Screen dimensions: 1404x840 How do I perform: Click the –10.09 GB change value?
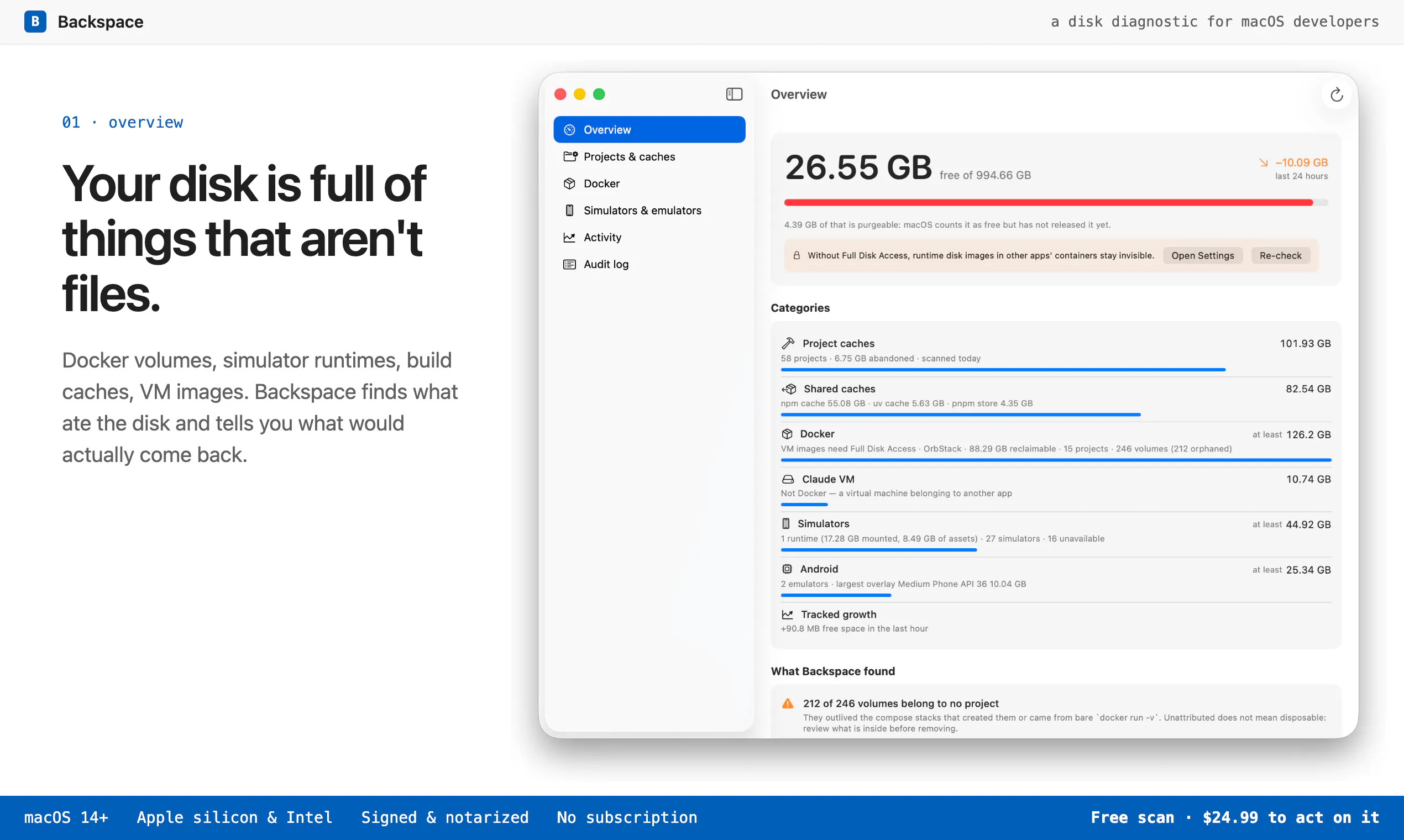tap(1302, 162)
